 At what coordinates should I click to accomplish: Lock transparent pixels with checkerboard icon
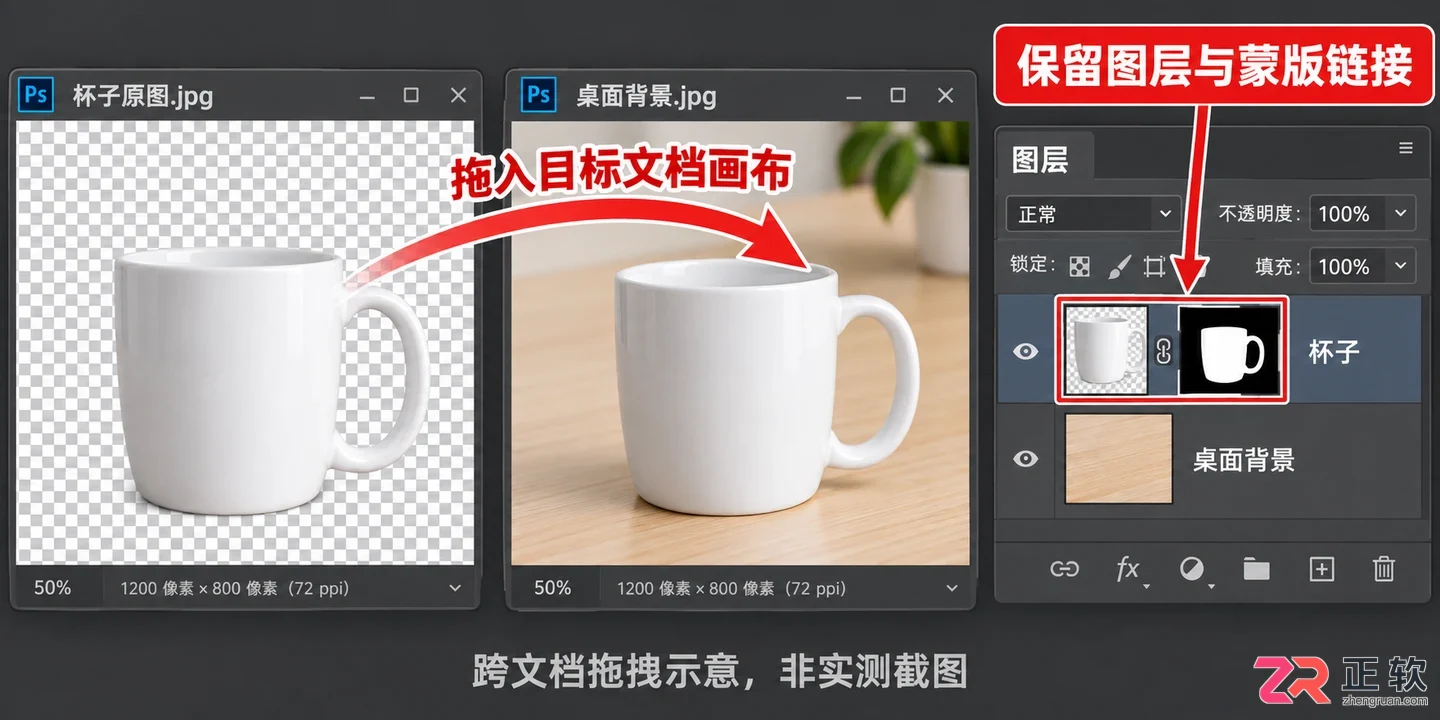click(1079, 266)
